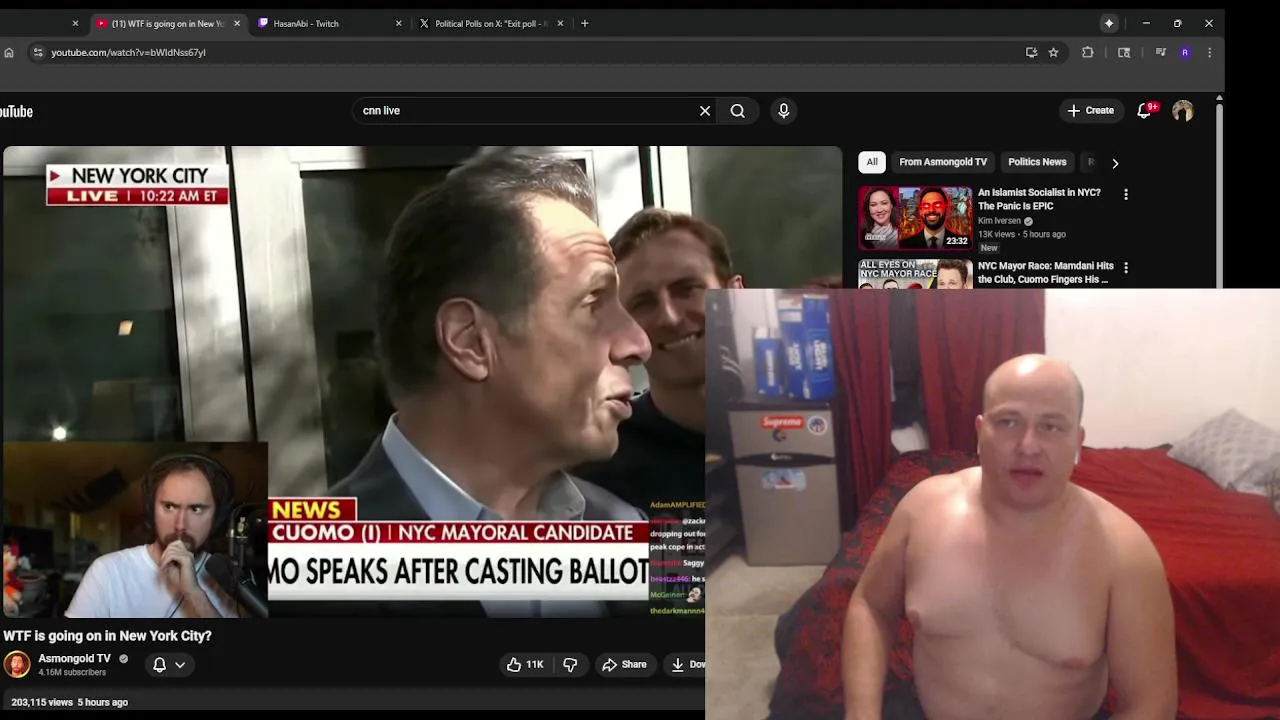The image size is (1280, 720).
Task: Click the YouTube search magnifier button
Action: (738, 111)
